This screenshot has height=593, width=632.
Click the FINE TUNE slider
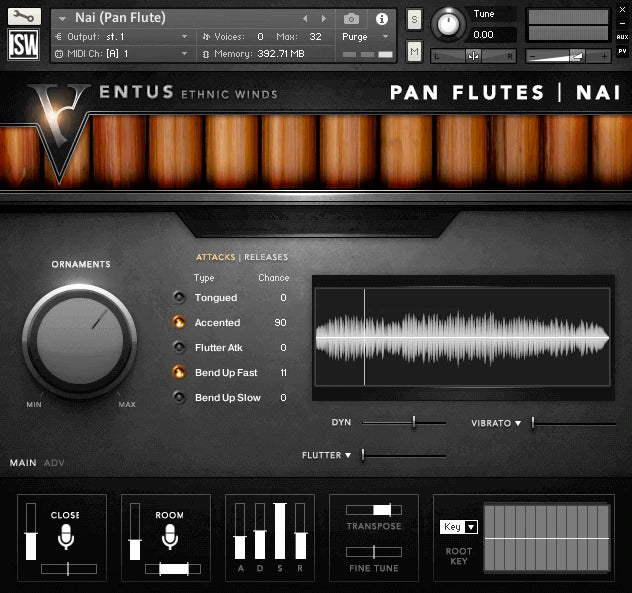[374, 551]
